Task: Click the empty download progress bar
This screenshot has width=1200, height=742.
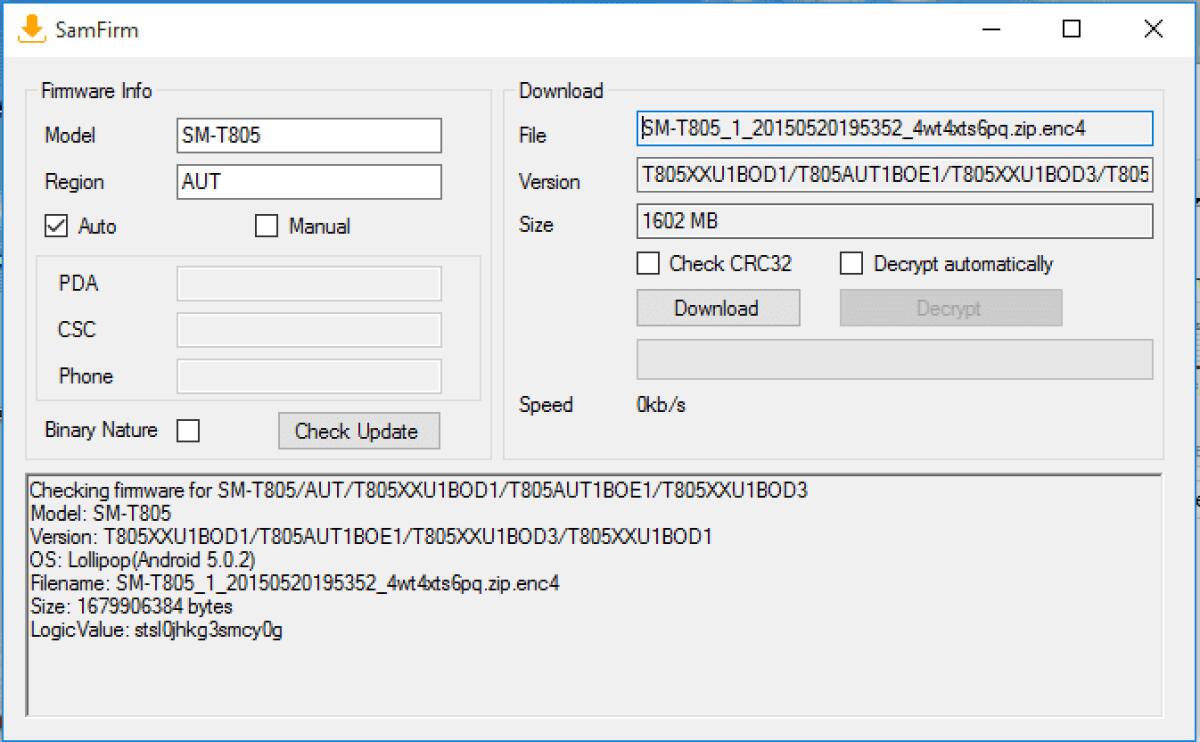Action: (893, 358)
